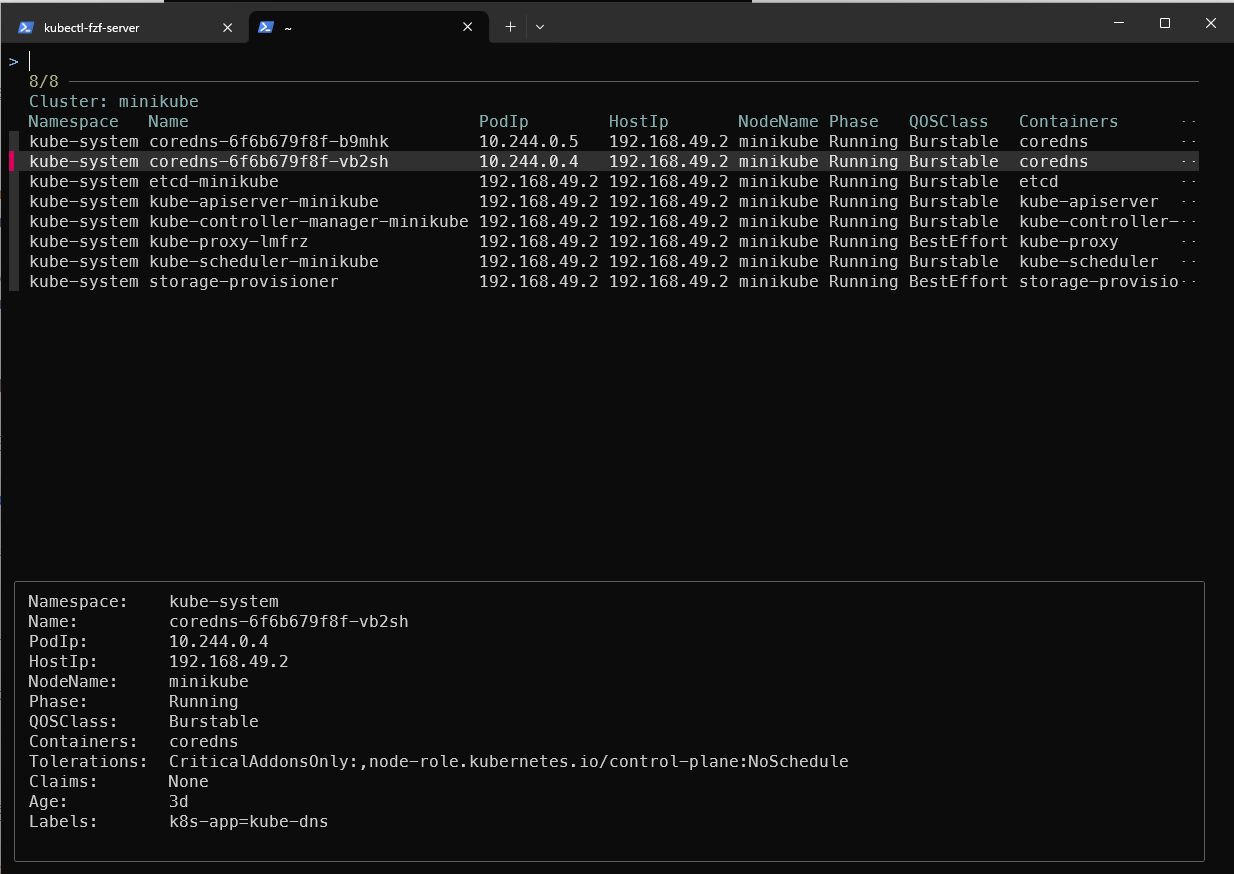Open the new tab profile dropdown
The width and height of the screenshot is (1234, 874).
(540, 27)
